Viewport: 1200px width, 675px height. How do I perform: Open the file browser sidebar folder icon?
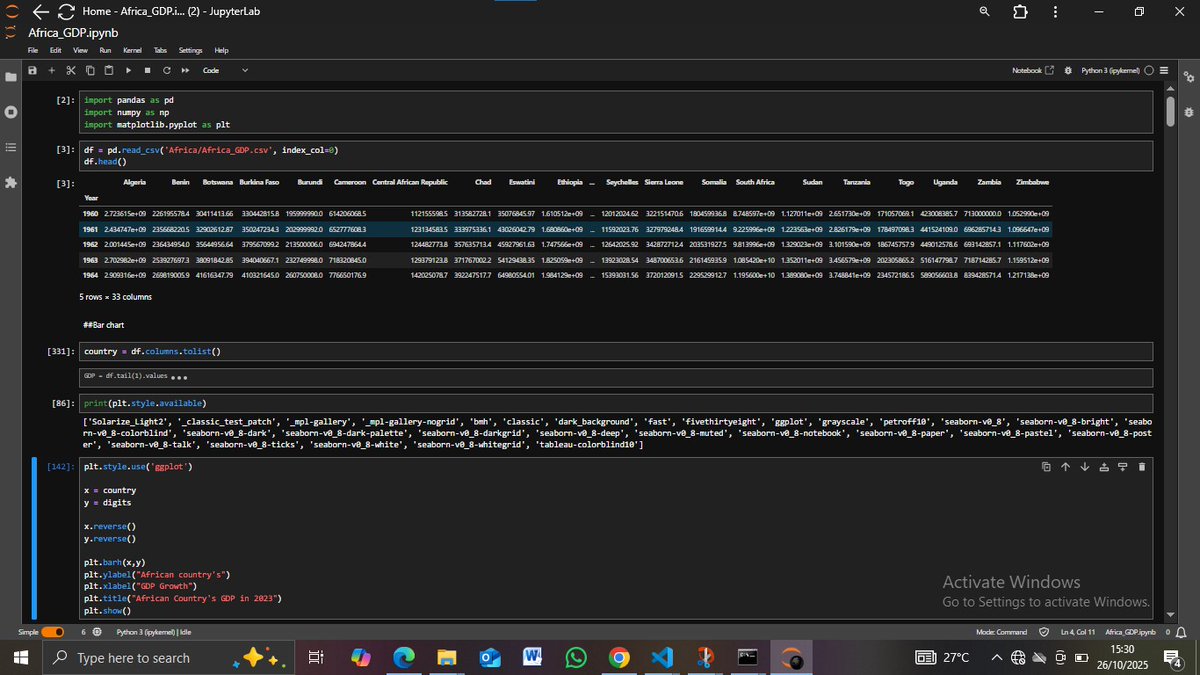(10, 77)
